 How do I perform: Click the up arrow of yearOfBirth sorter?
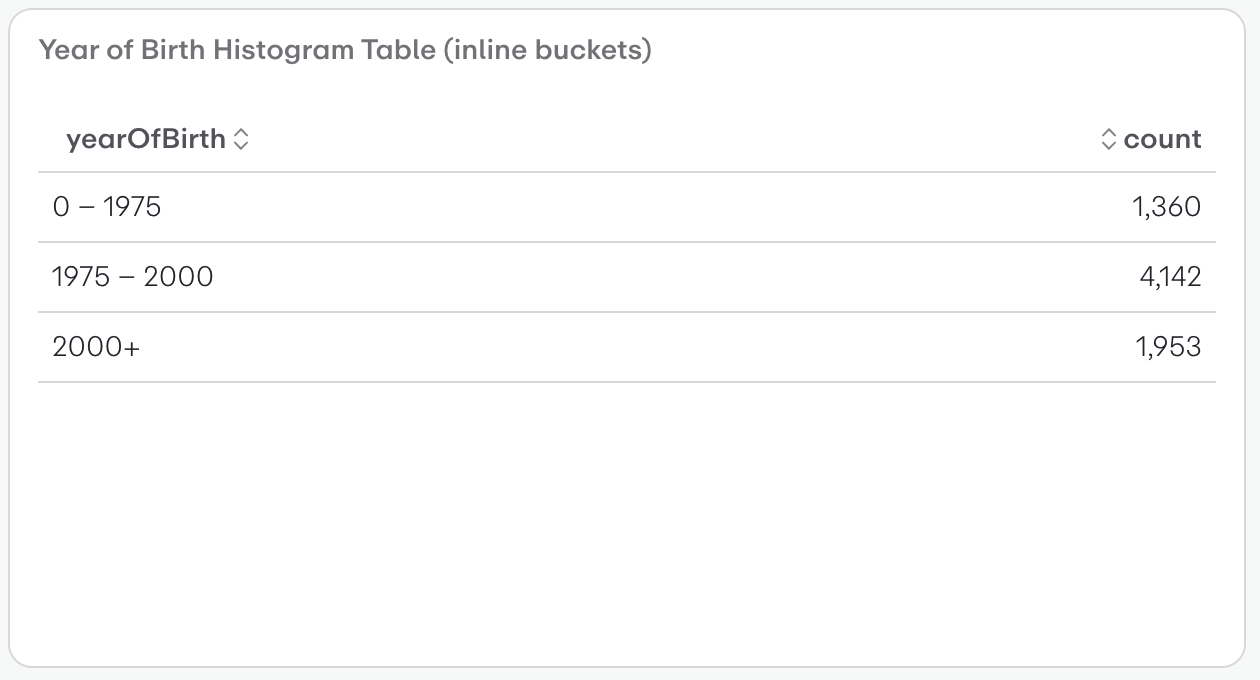tap(242, 133)
